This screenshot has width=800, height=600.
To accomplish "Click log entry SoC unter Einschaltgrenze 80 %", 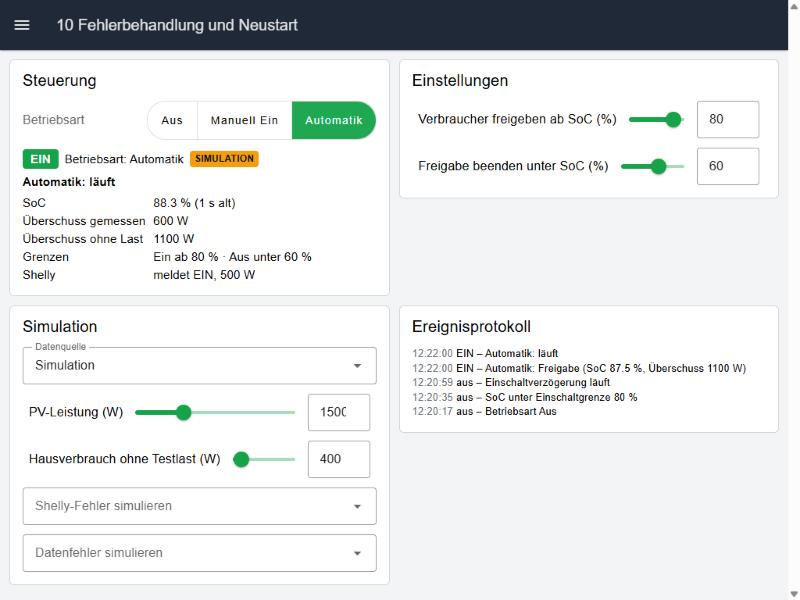I will pos(524,397).
